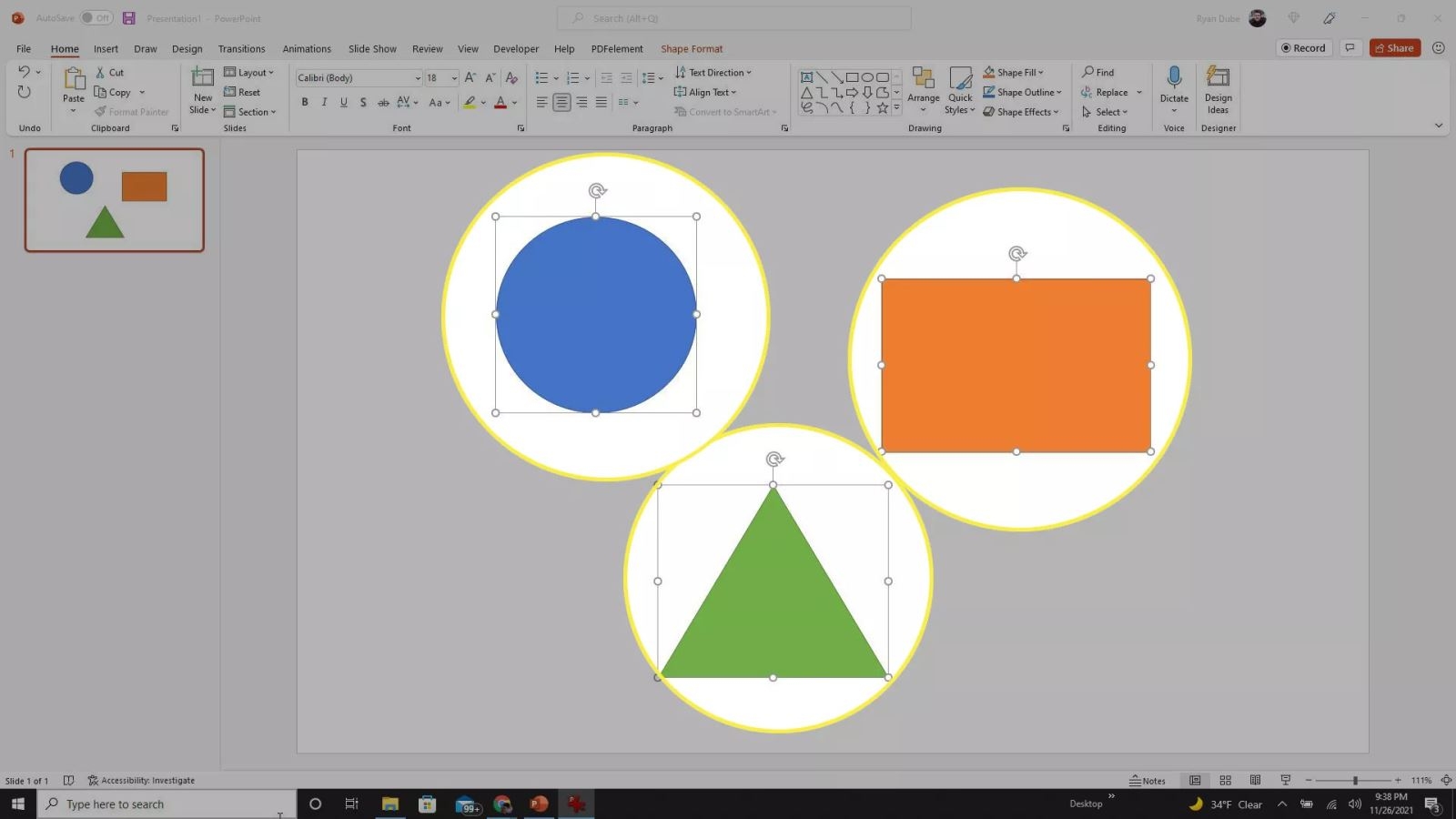Run Accessibility Investigate from status bar
The image size is (1456, 819).
[141, 780]
